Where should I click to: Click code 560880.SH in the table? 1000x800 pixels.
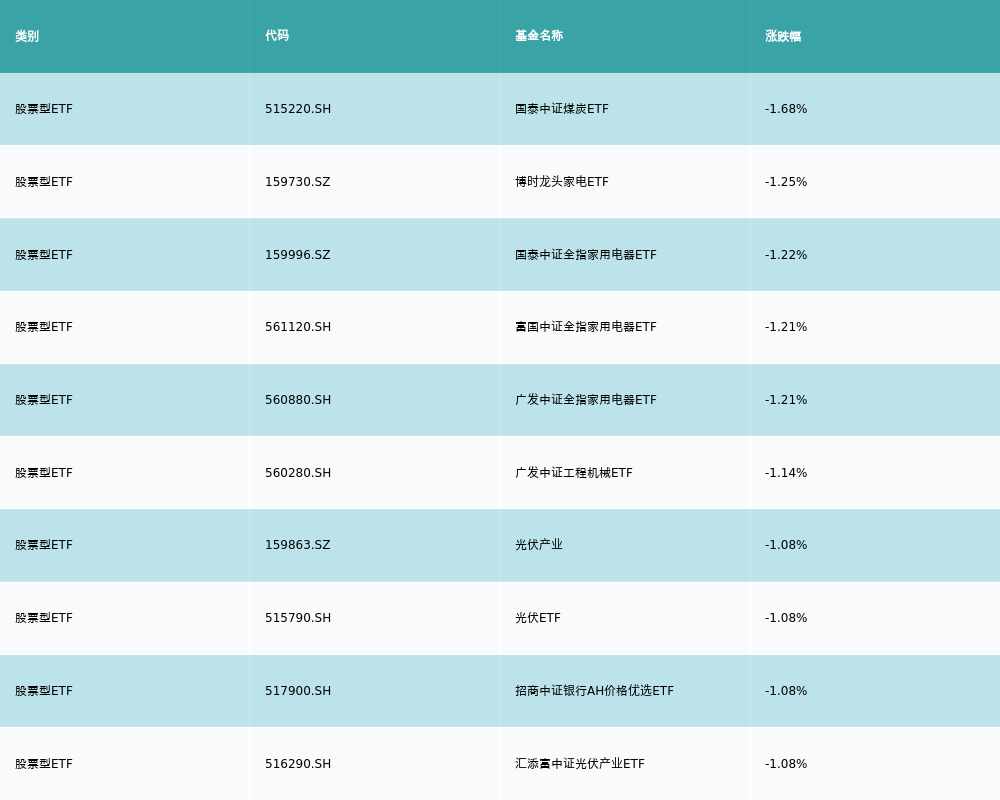(296, 400)
